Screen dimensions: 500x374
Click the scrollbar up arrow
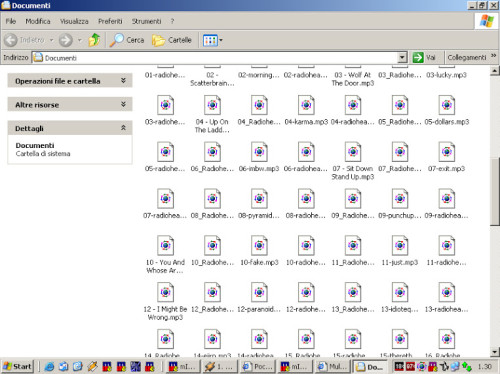point(495,71)
